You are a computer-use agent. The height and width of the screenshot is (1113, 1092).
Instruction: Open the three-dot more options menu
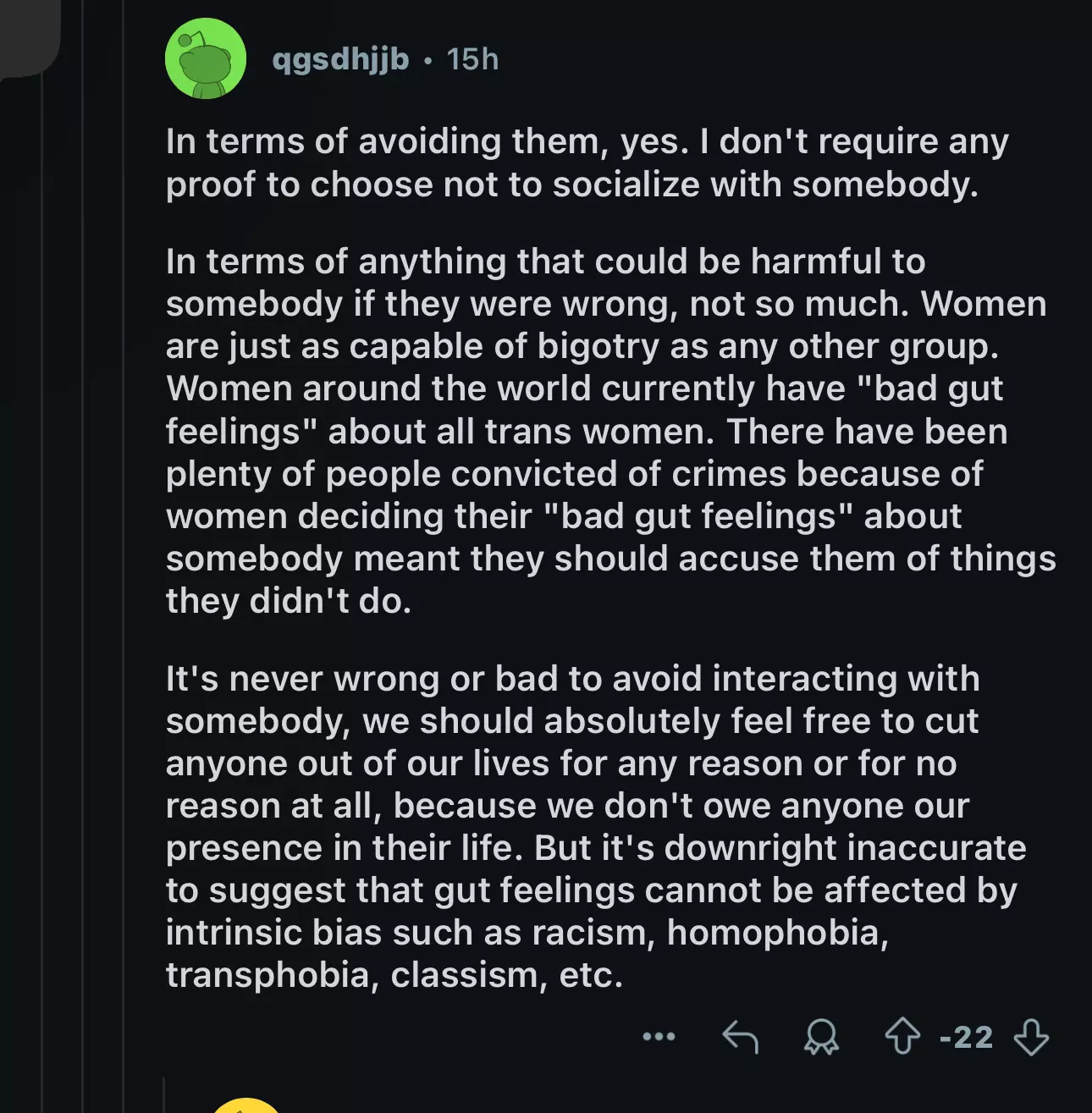(x=659, y=1036)
